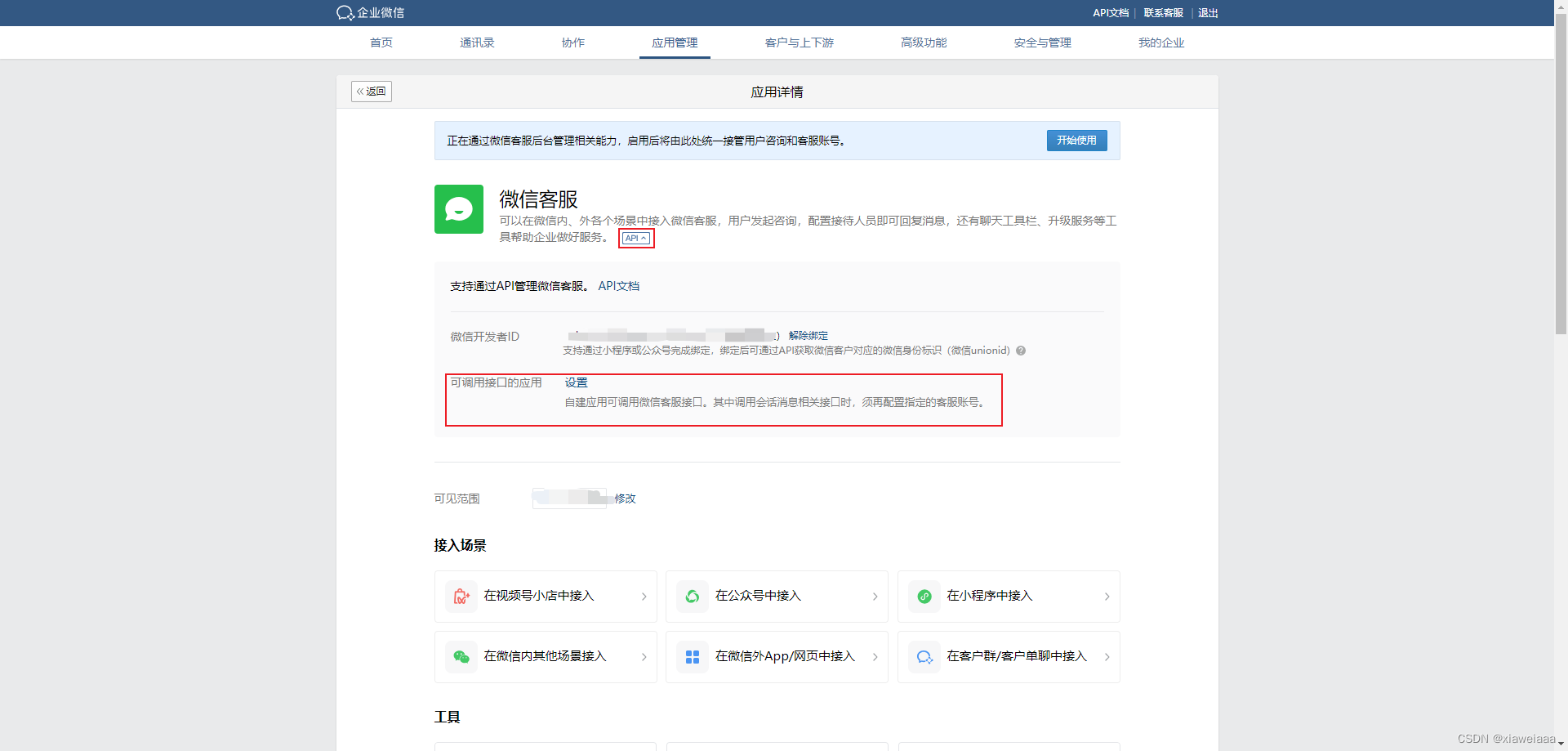Open the 高级功能 tab
This screenshot has height=751, width=1568.
coord(924,42)
